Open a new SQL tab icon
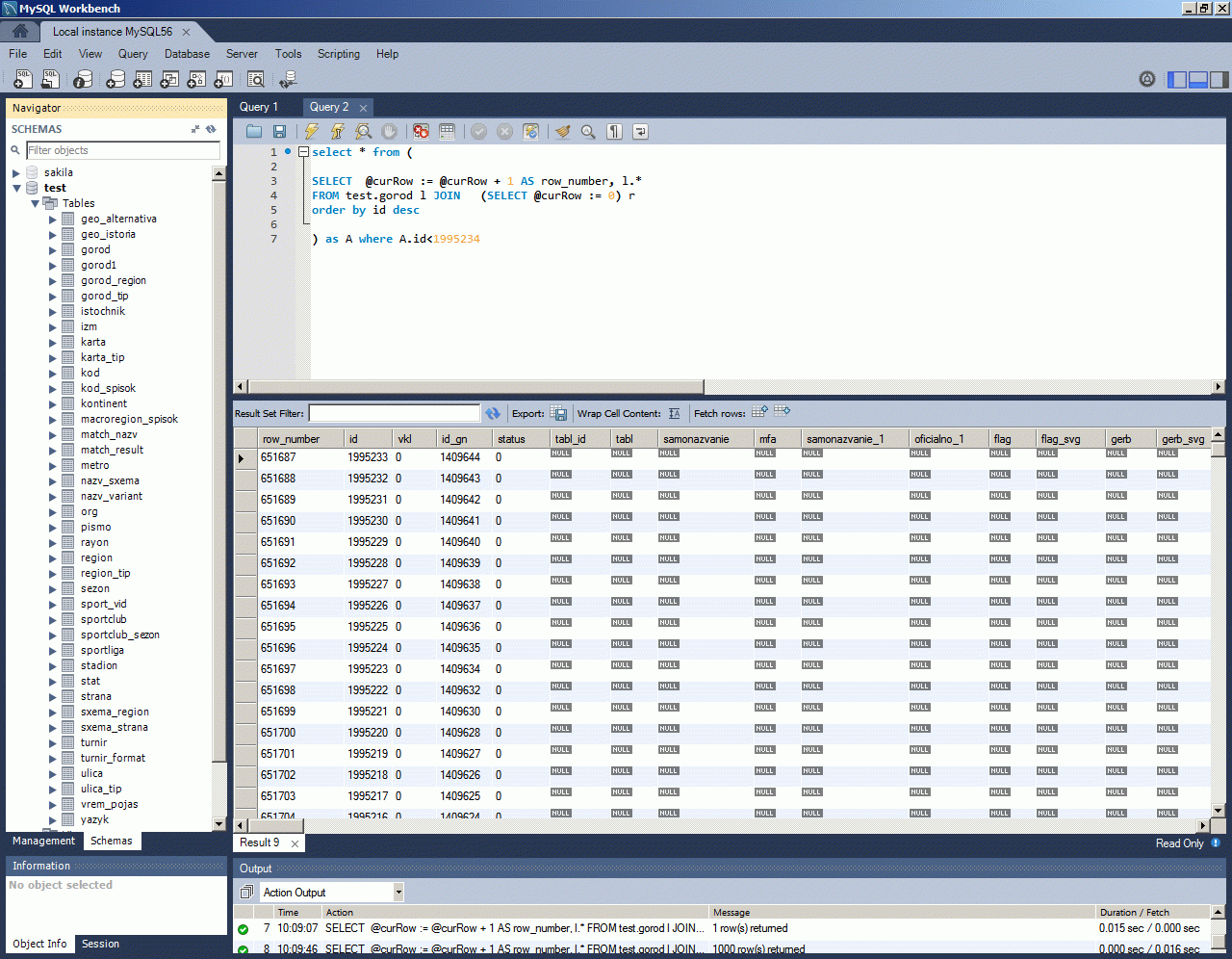Viewport: 1232px width, 959px height. click(23, 80)
